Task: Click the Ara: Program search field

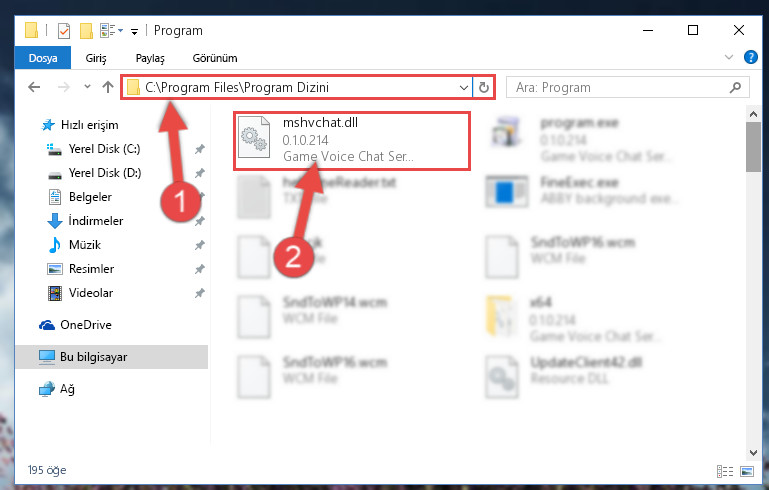Action: (622, 87)
